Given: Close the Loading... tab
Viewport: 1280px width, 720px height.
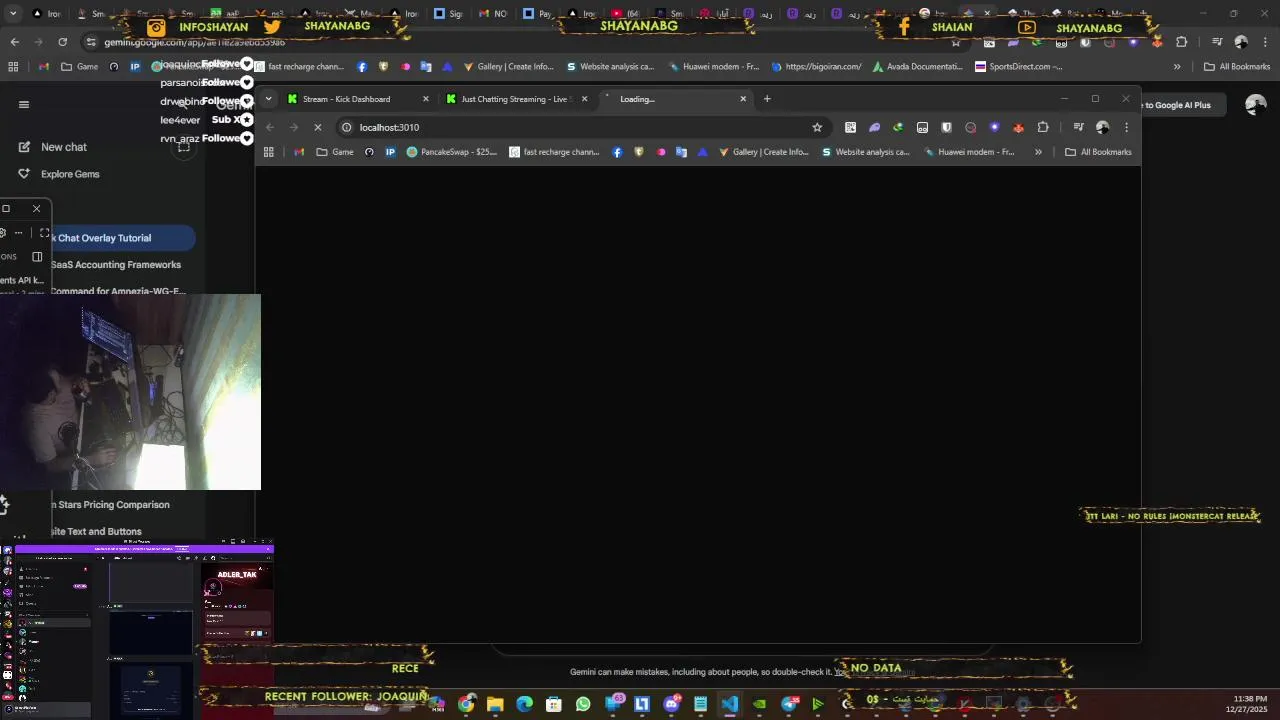Looking at the screenshot, I should point(743,99).
